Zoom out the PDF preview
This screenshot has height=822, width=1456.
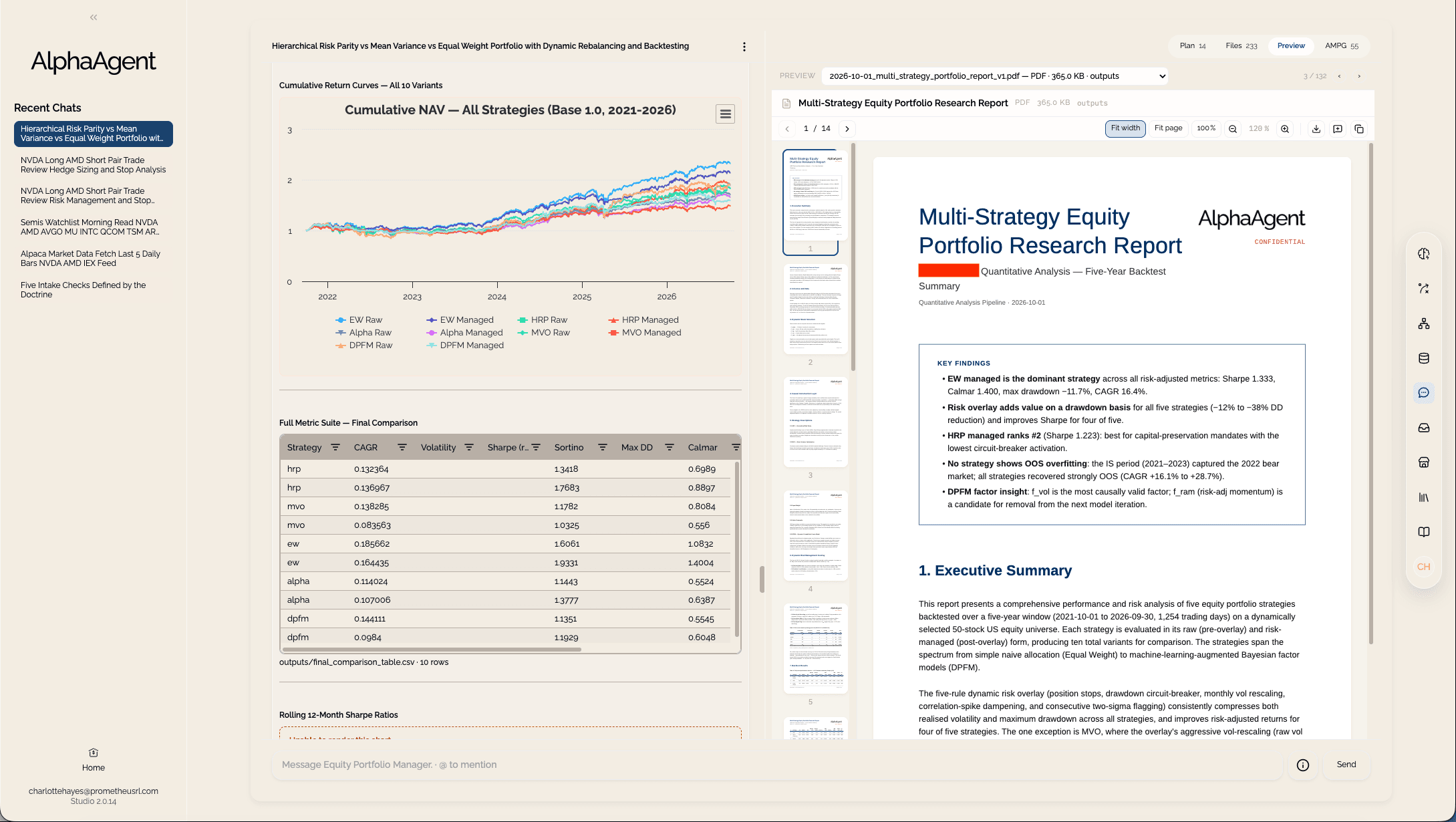pyautogui.click(x=1233, y=129)
